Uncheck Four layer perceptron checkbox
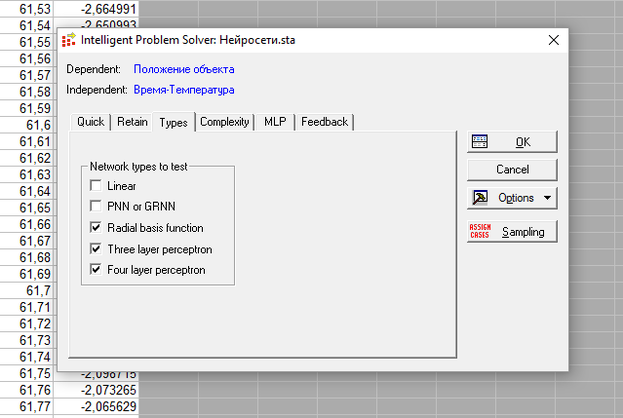The height and width of the screenshot is (418, 623). 95,270
